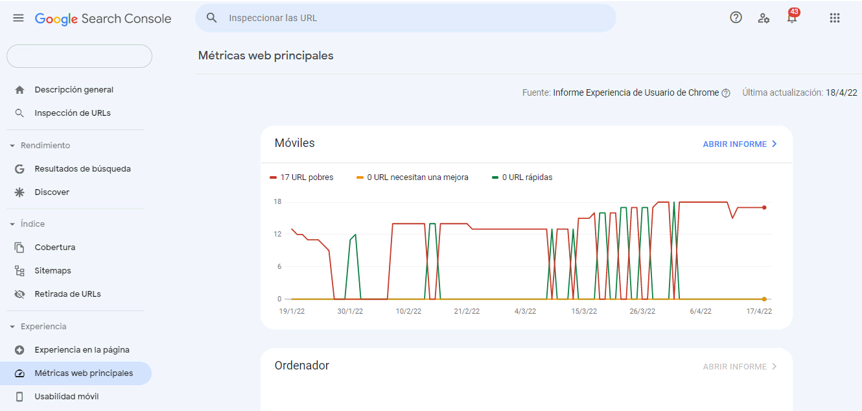Collapse the Rendimiento section

(12, 146)
